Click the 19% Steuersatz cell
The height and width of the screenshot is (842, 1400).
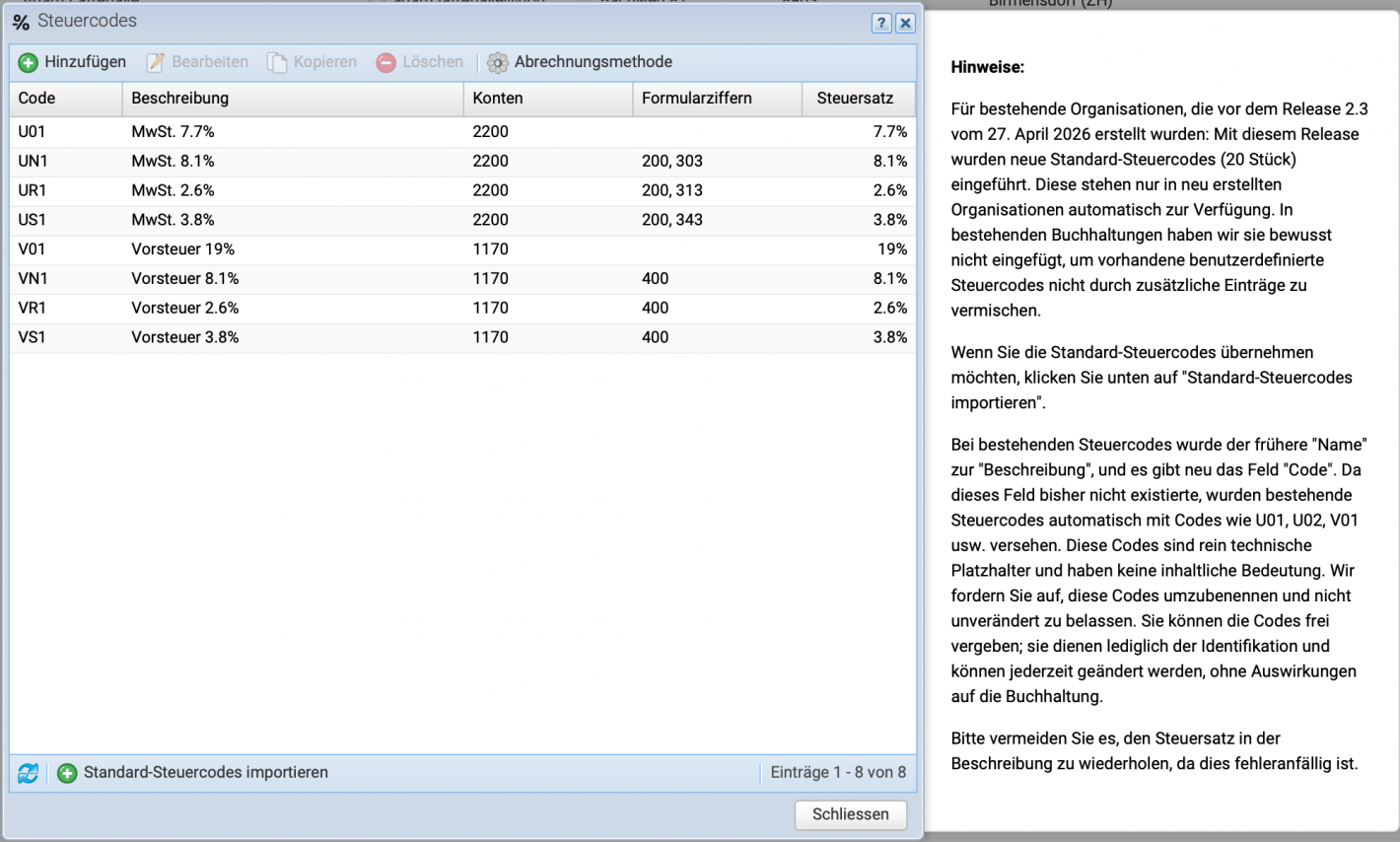point(892,249)
